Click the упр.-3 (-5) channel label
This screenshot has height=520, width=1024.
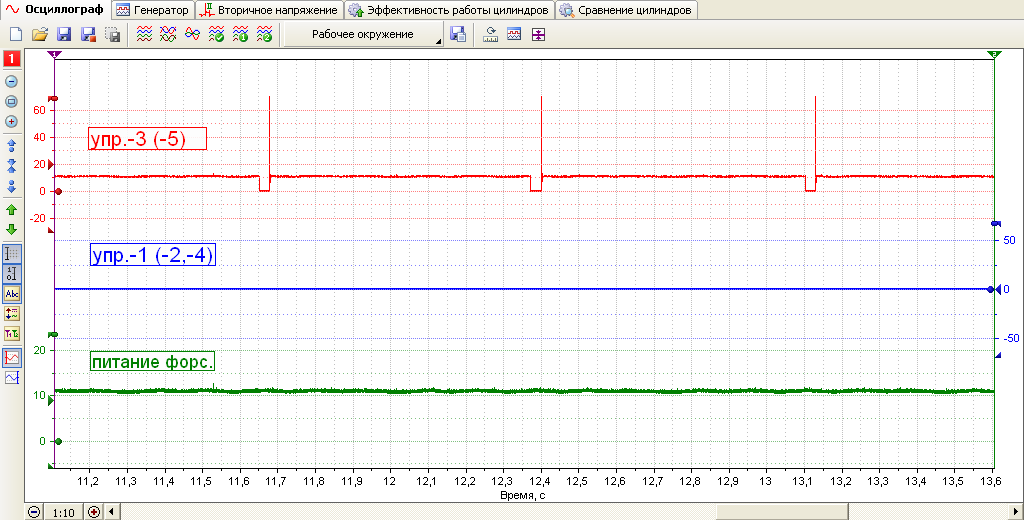[148, 138]
